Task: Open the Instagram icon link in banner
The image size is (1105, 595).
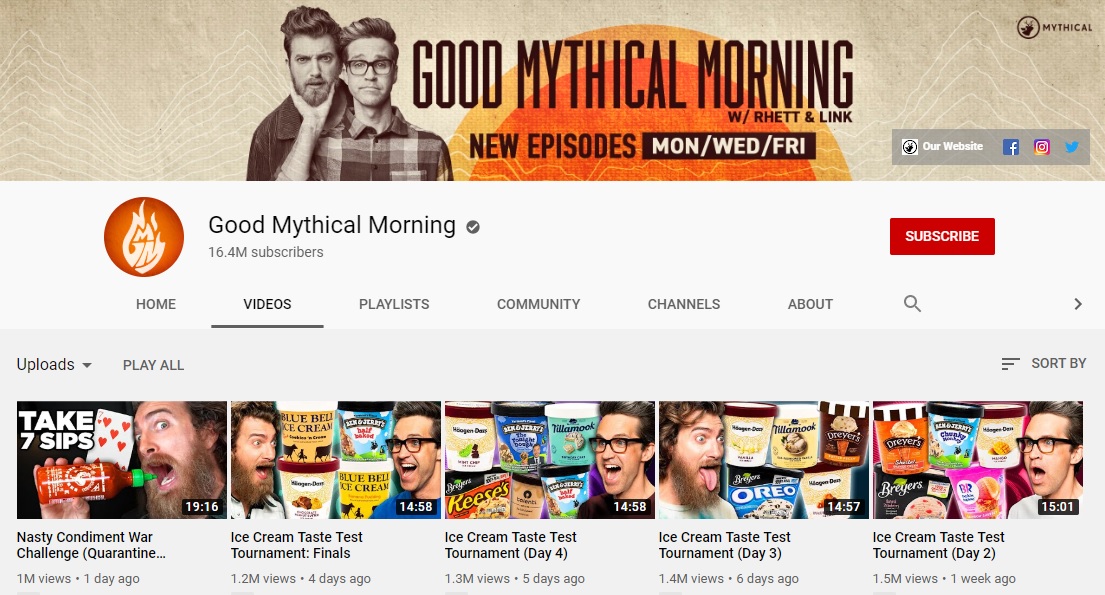Action: (1042, 147)
